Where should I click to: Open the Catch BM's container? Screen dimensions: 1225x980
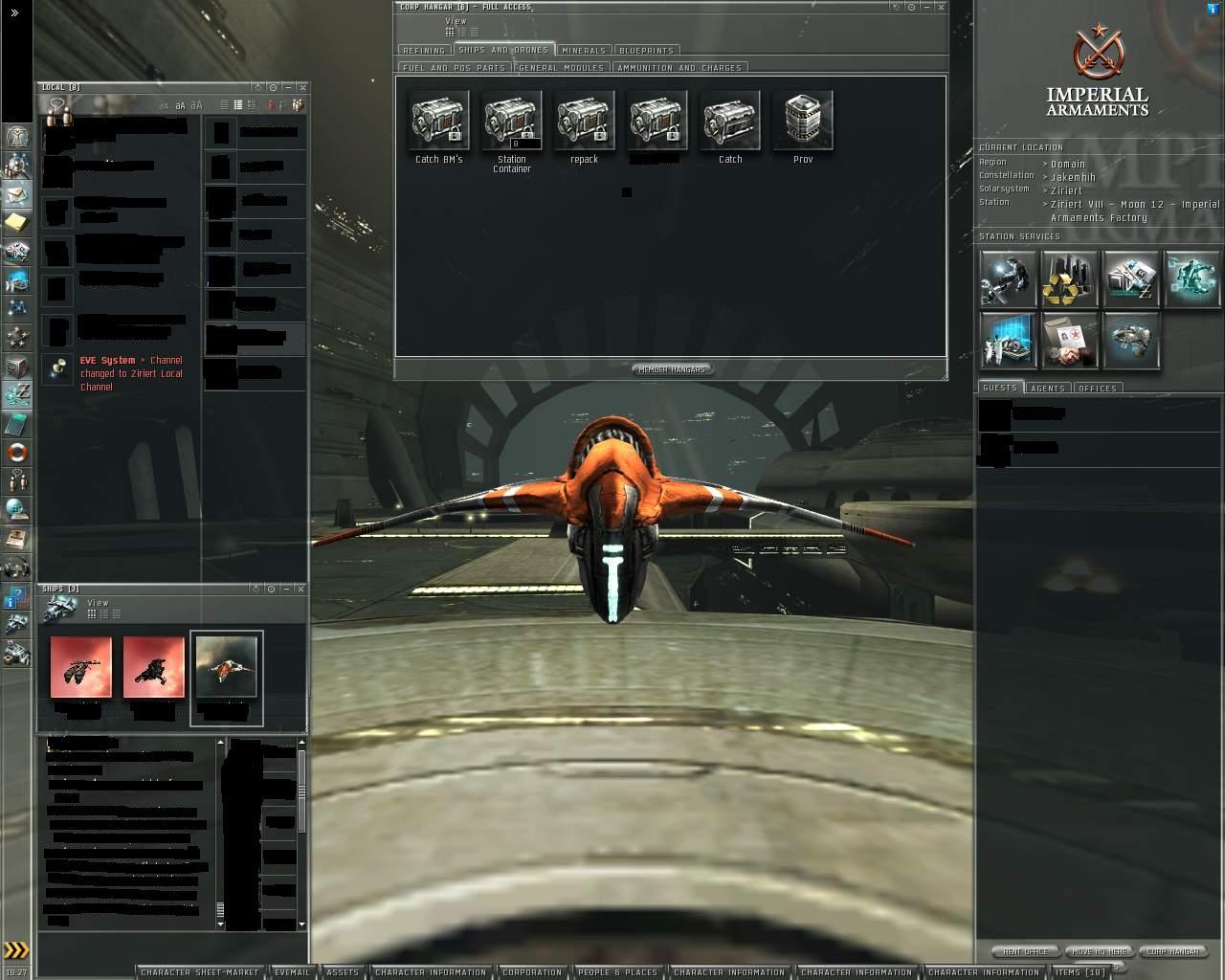(x=439, y=127)
